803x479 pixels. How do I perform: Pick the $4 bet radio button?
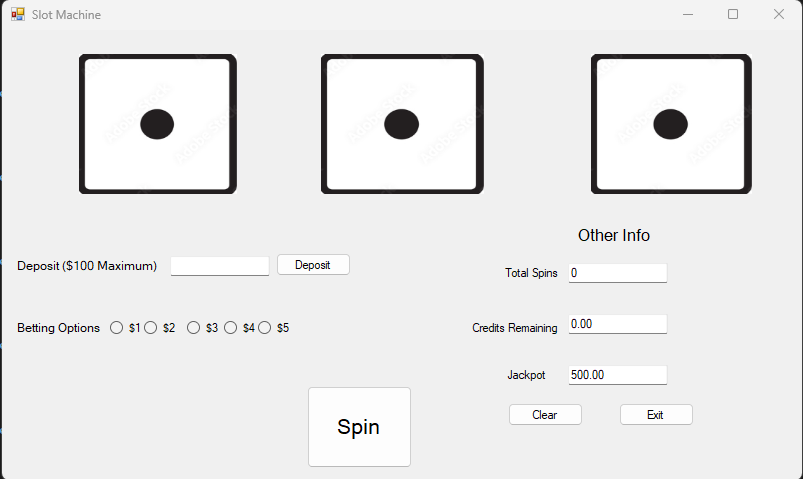click(231, 328)
